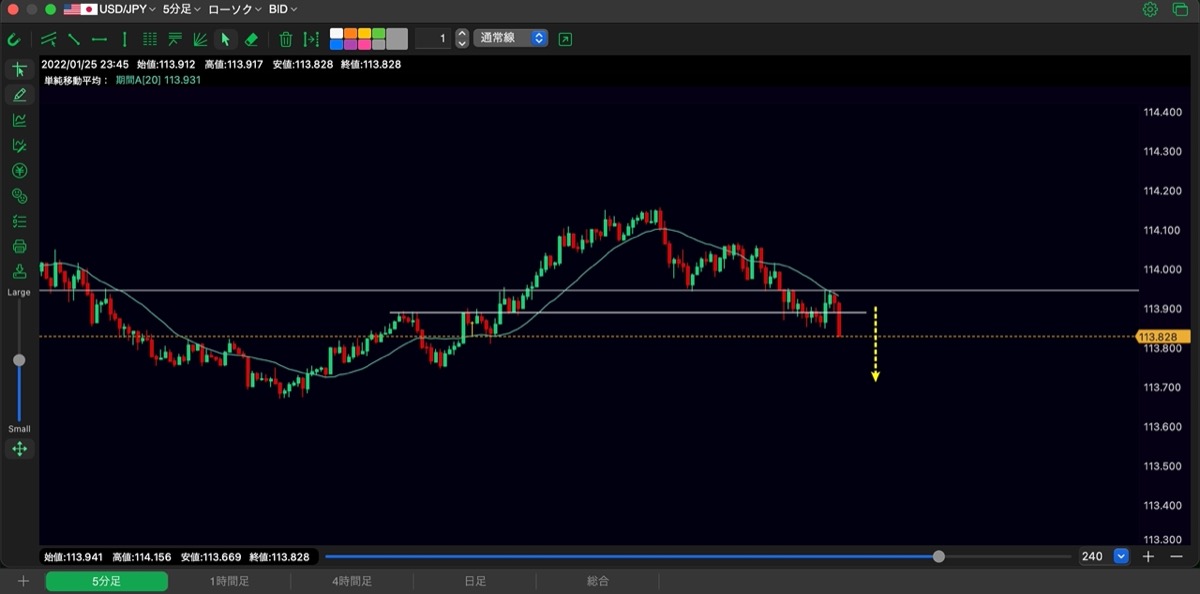Image resolution: width=1200 pixels, height=594 pixels.
Task: Click the printer icon in sidebar
Action: point(19,246)
